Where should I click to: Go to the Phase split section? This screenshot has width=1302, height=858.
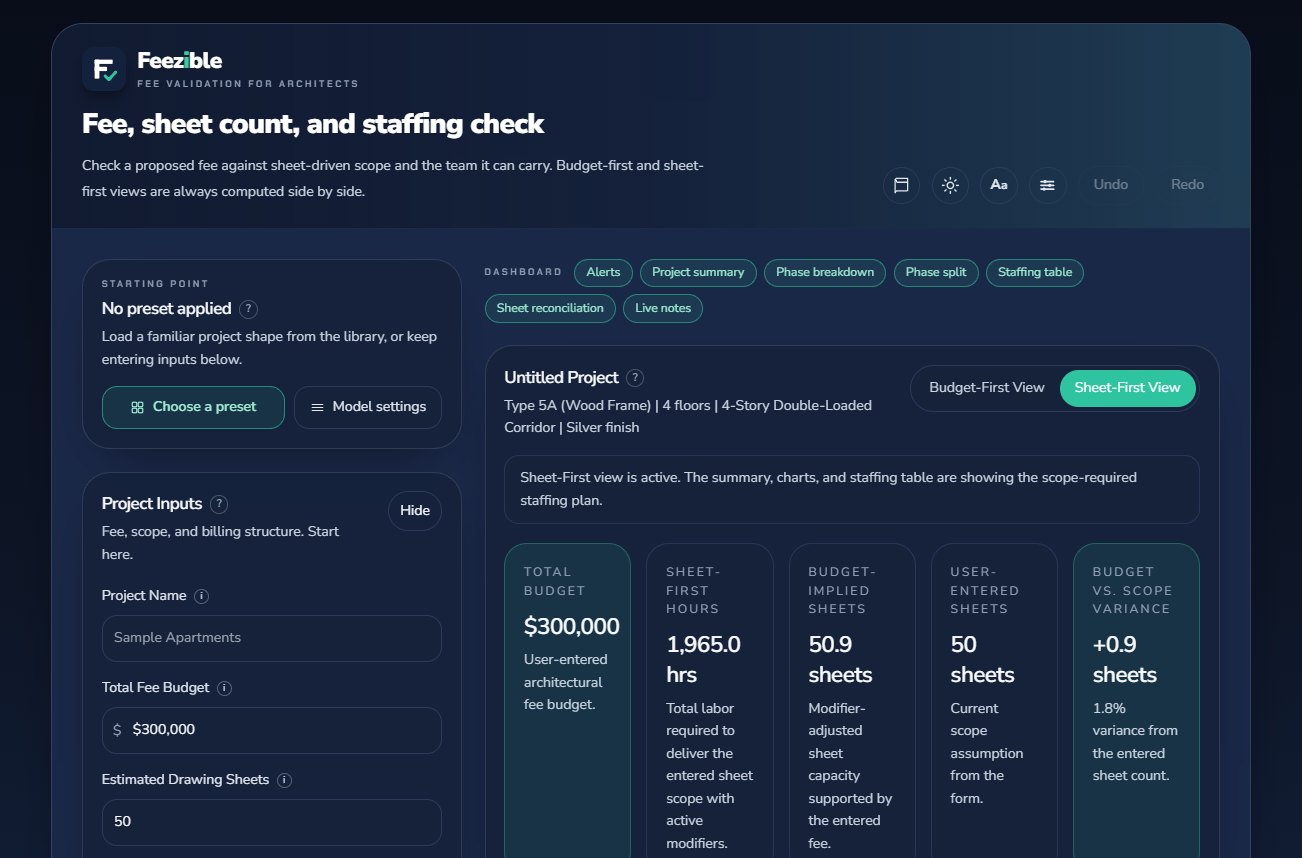936,272
